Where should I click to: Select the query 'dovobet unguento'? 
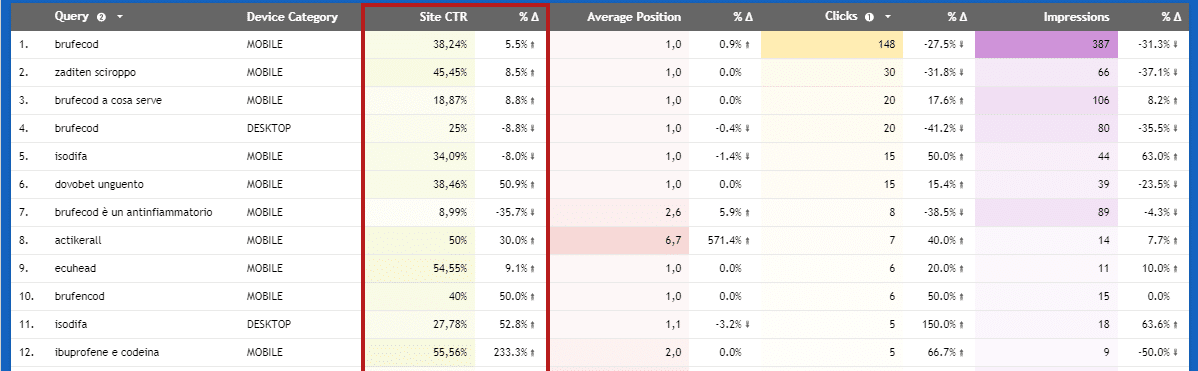tap(99, 184)
